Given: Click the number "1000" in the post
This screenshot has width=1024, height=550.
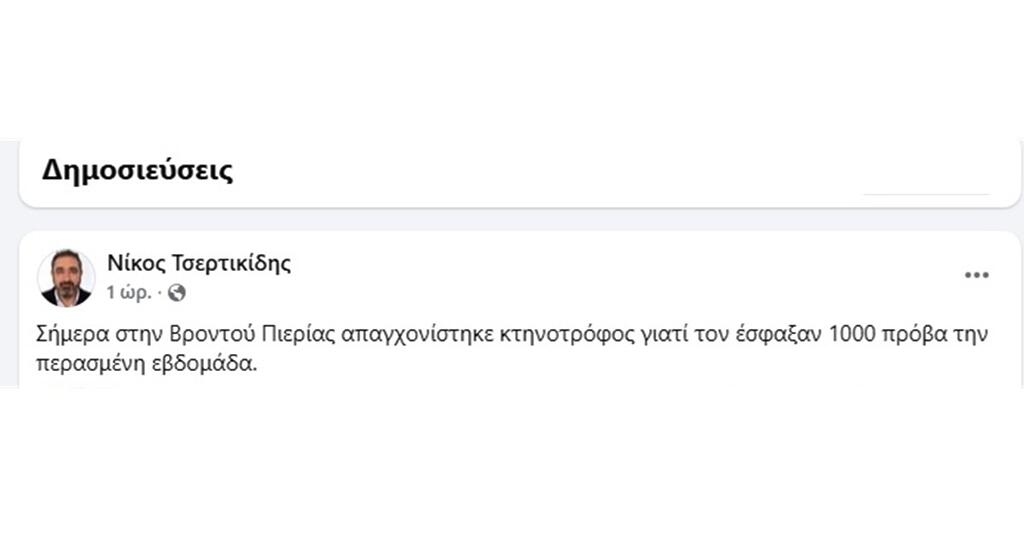Looking at the screenshot, I should tap(850, 334).
